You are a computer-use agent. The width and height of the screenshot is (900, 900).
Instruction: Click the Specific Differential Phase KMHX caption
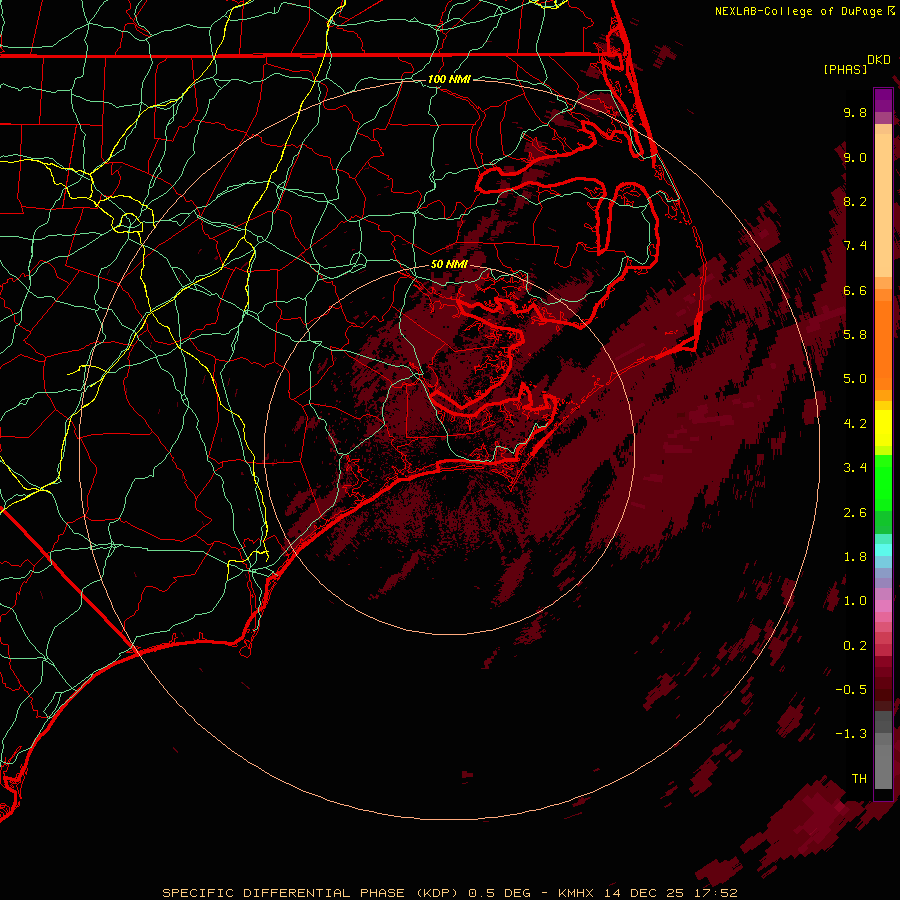point(449,893)
